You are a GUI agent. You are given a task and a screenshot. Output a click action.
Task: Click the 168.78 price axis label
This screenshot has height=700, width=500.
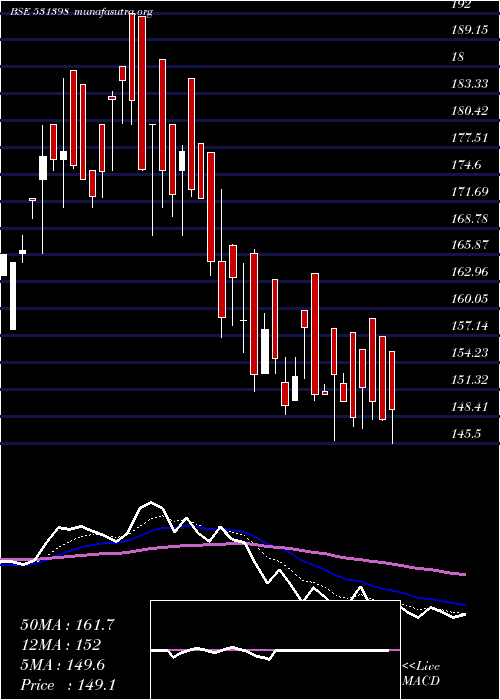pyautogui.click(x=470, y=219)
